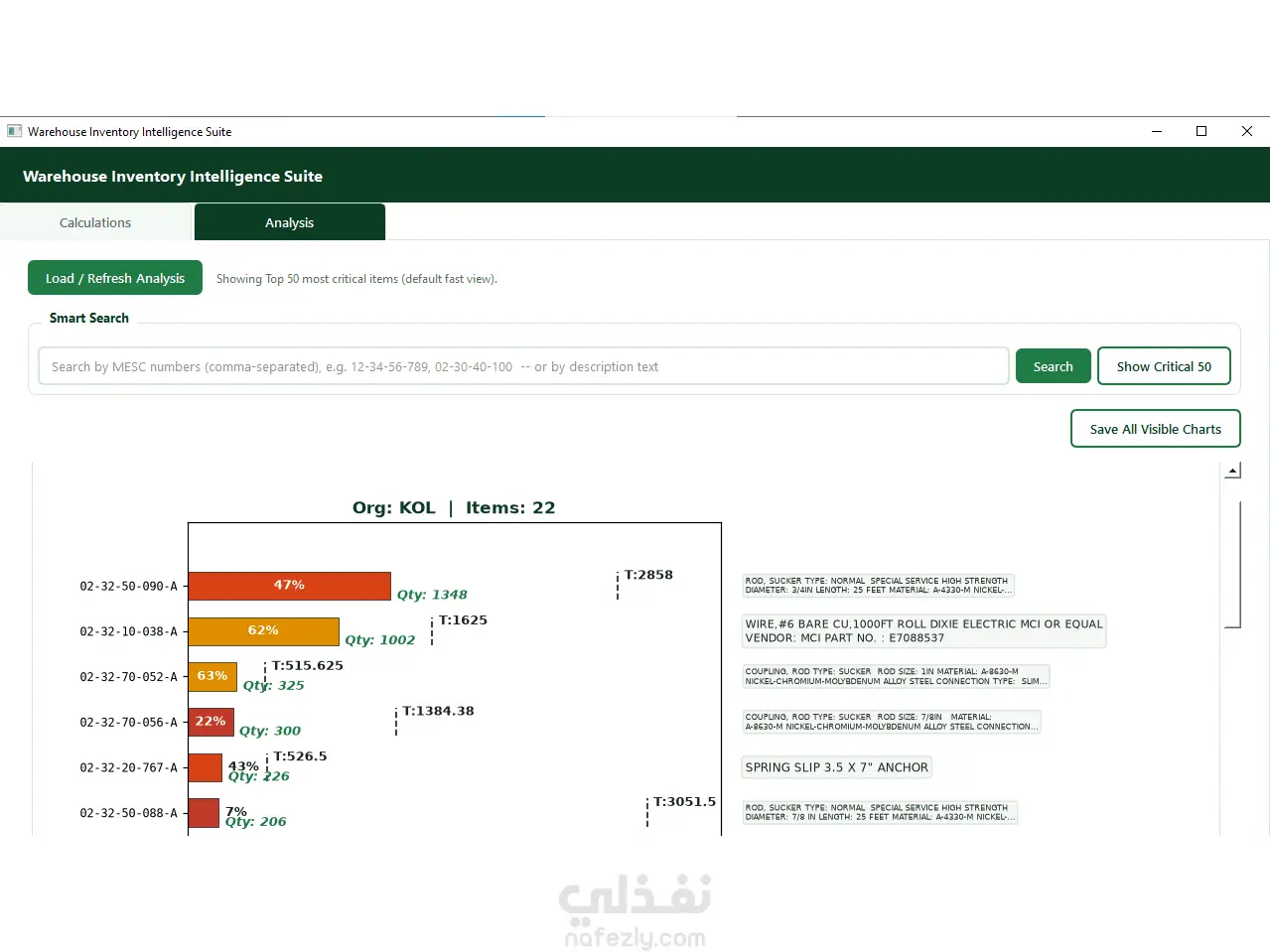The width and height of the screenshot is (1270, 952).
Task: Click the Showing Top 50 status text
Action: tap(356, 279)
